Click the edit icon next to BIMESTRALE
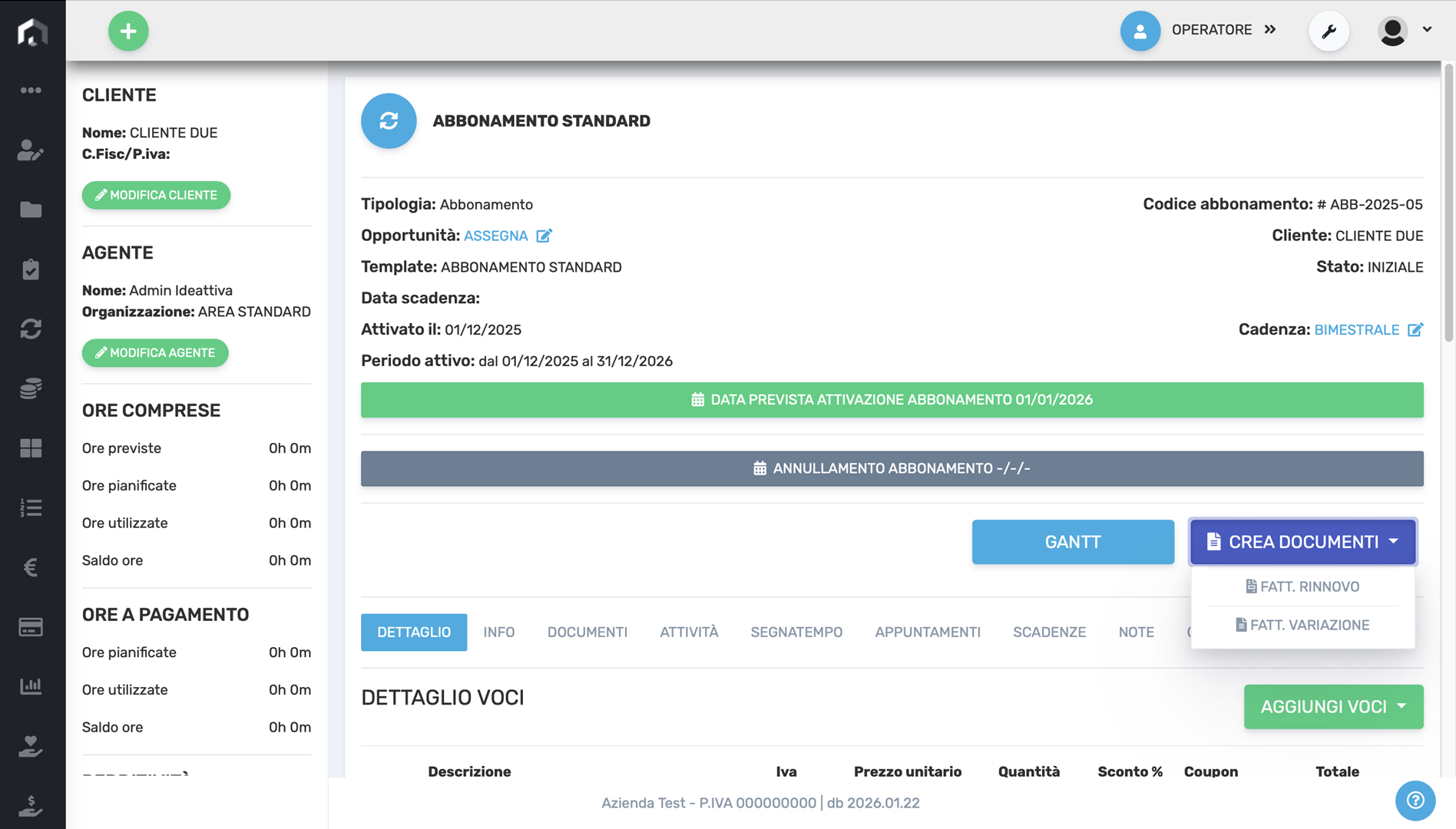The height and width of the screenshot is (829, 1456). [x=1415, y=330]
